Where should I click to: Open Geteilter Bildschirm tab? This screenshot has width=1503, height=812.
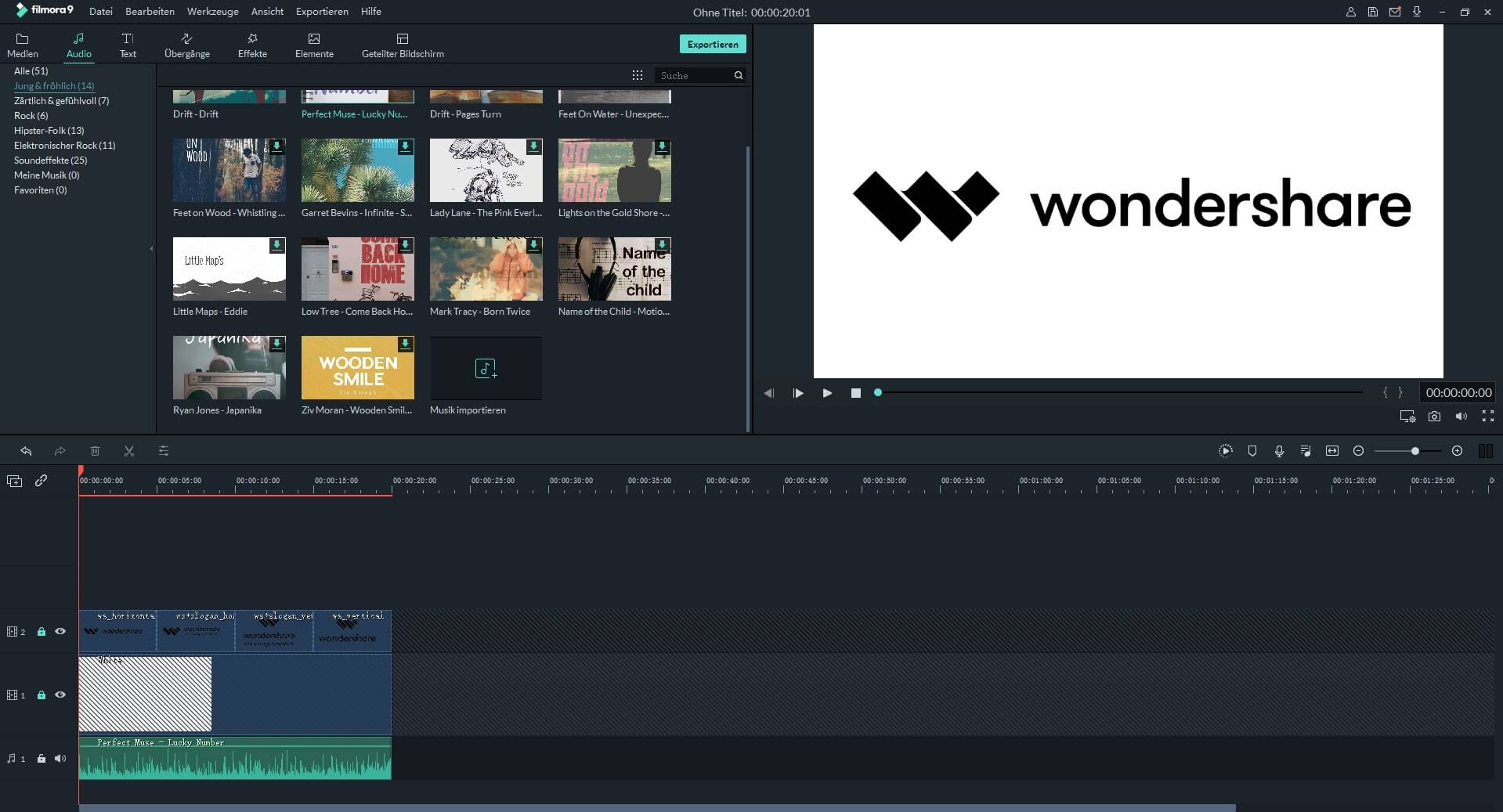tap(403, 45)
